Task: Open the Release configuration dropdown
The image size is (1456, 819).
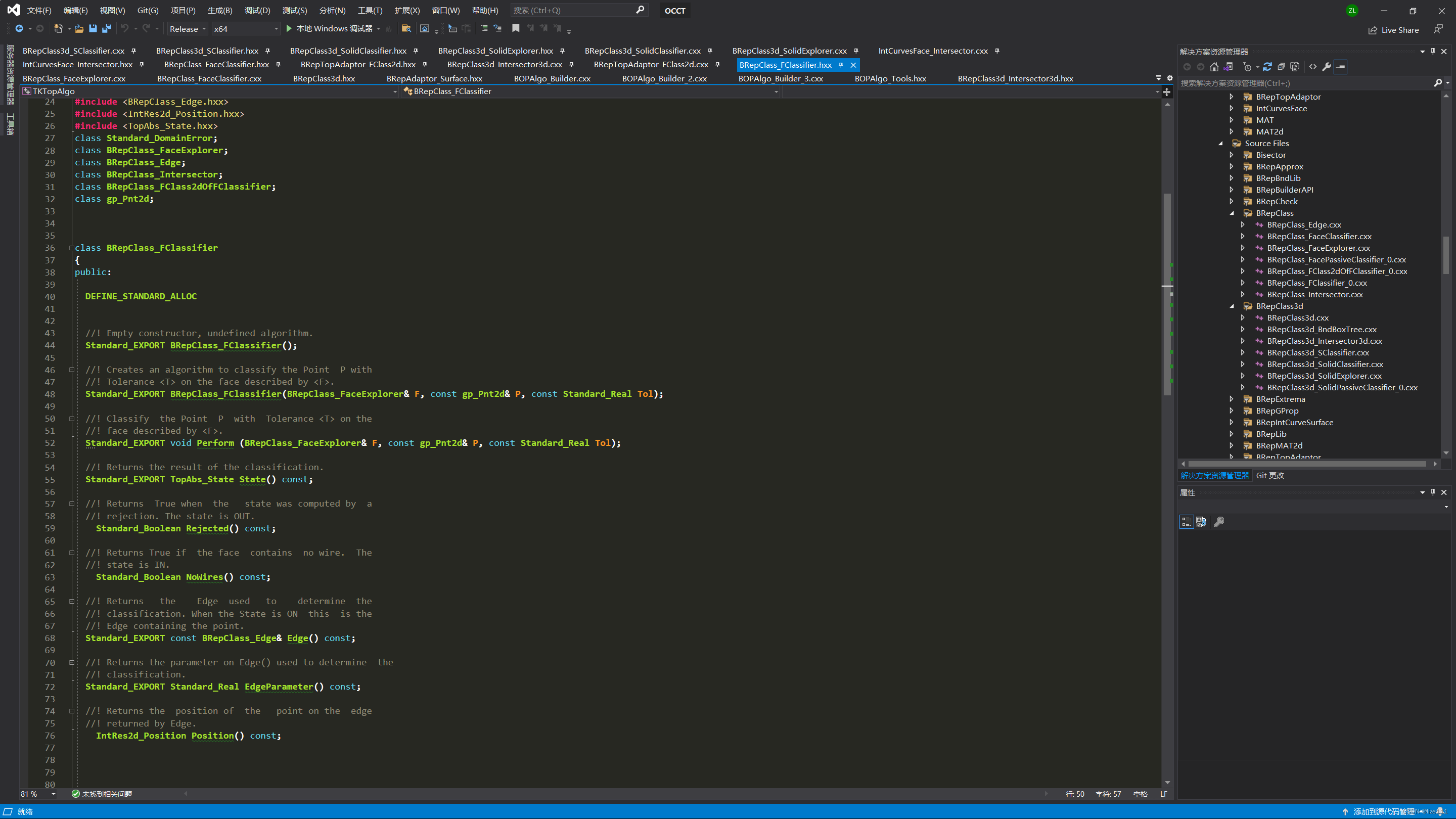Action: [x=188, y=29]
